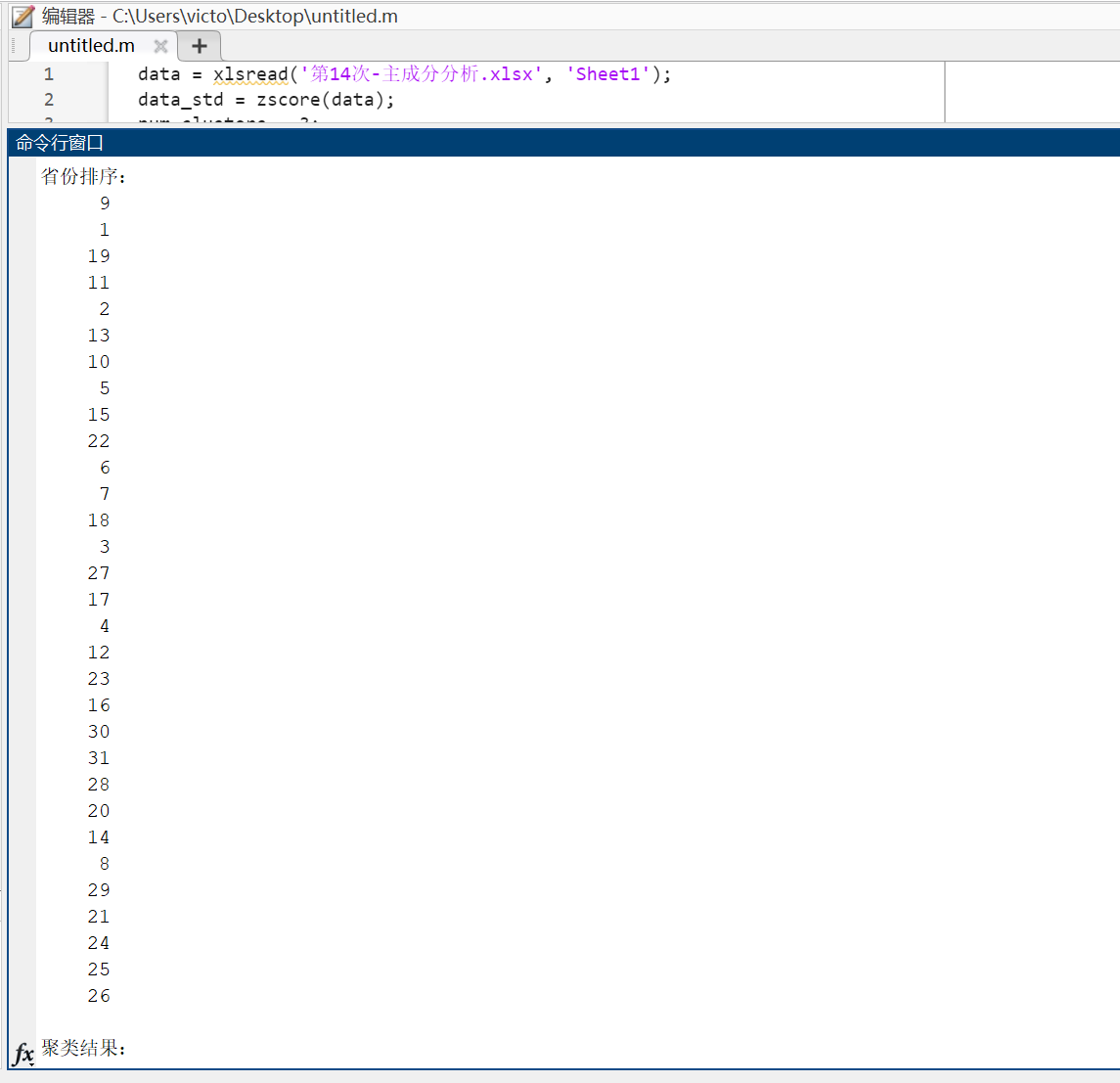
Task: Click output value 26
Action: (x=99, y=997)
